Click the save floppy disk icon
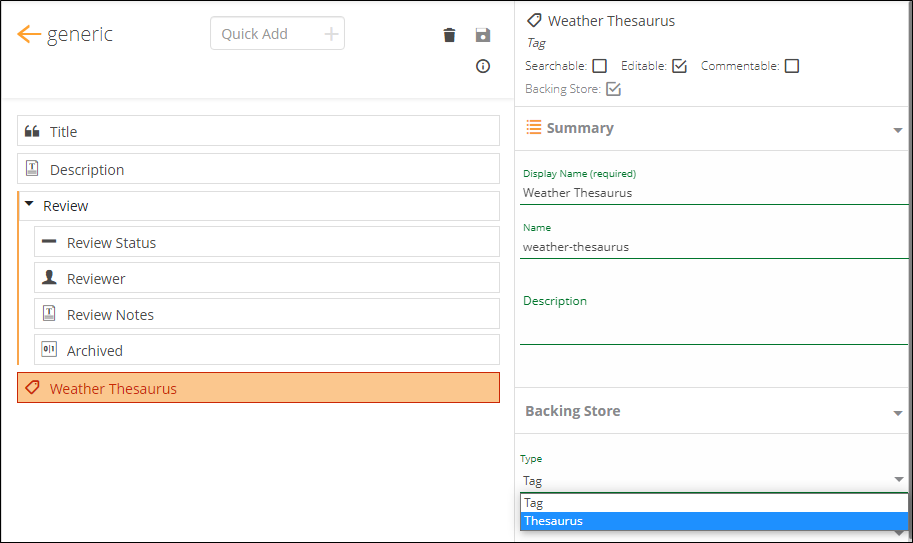Image resolution: width=913 pixels, height=543 pixels. [483, 36]
